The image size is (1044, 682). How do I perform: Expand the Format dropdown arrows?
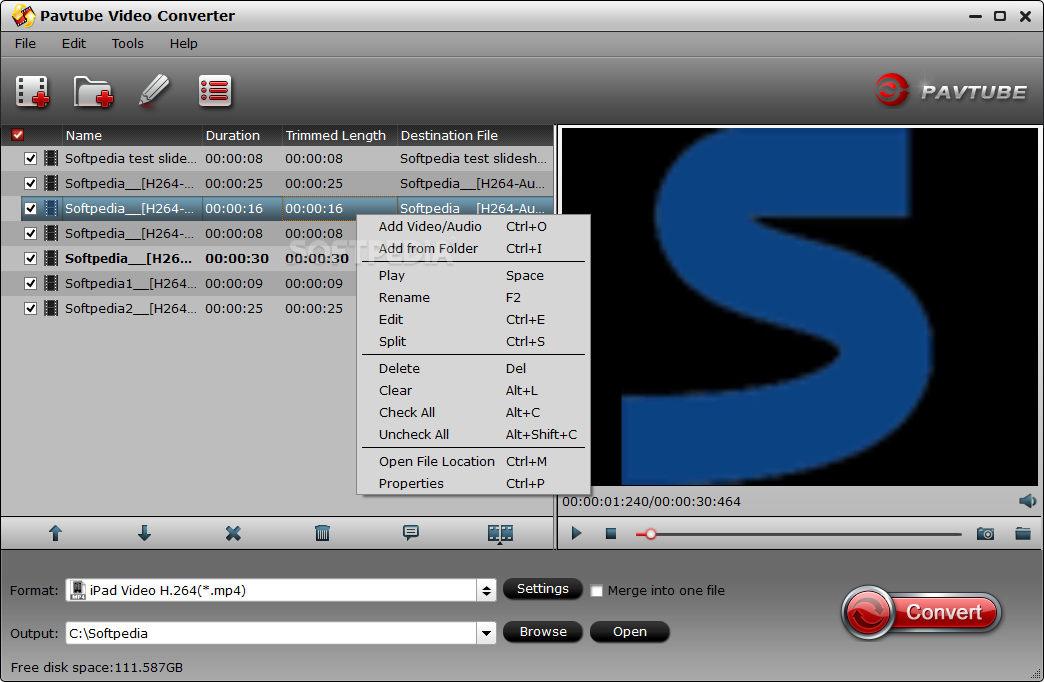coord(487,590)
